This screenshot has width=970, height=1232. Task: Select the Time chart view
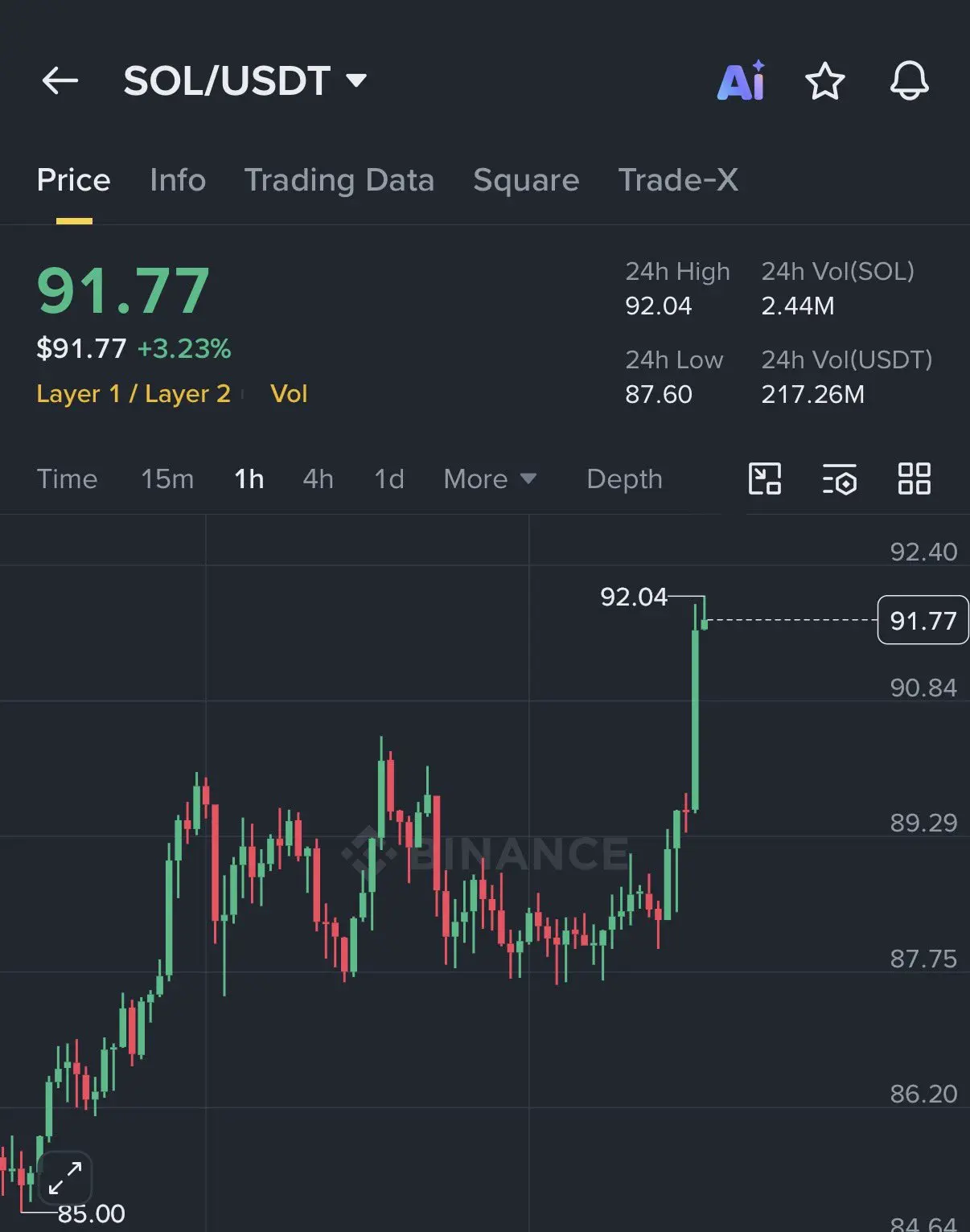67,479
